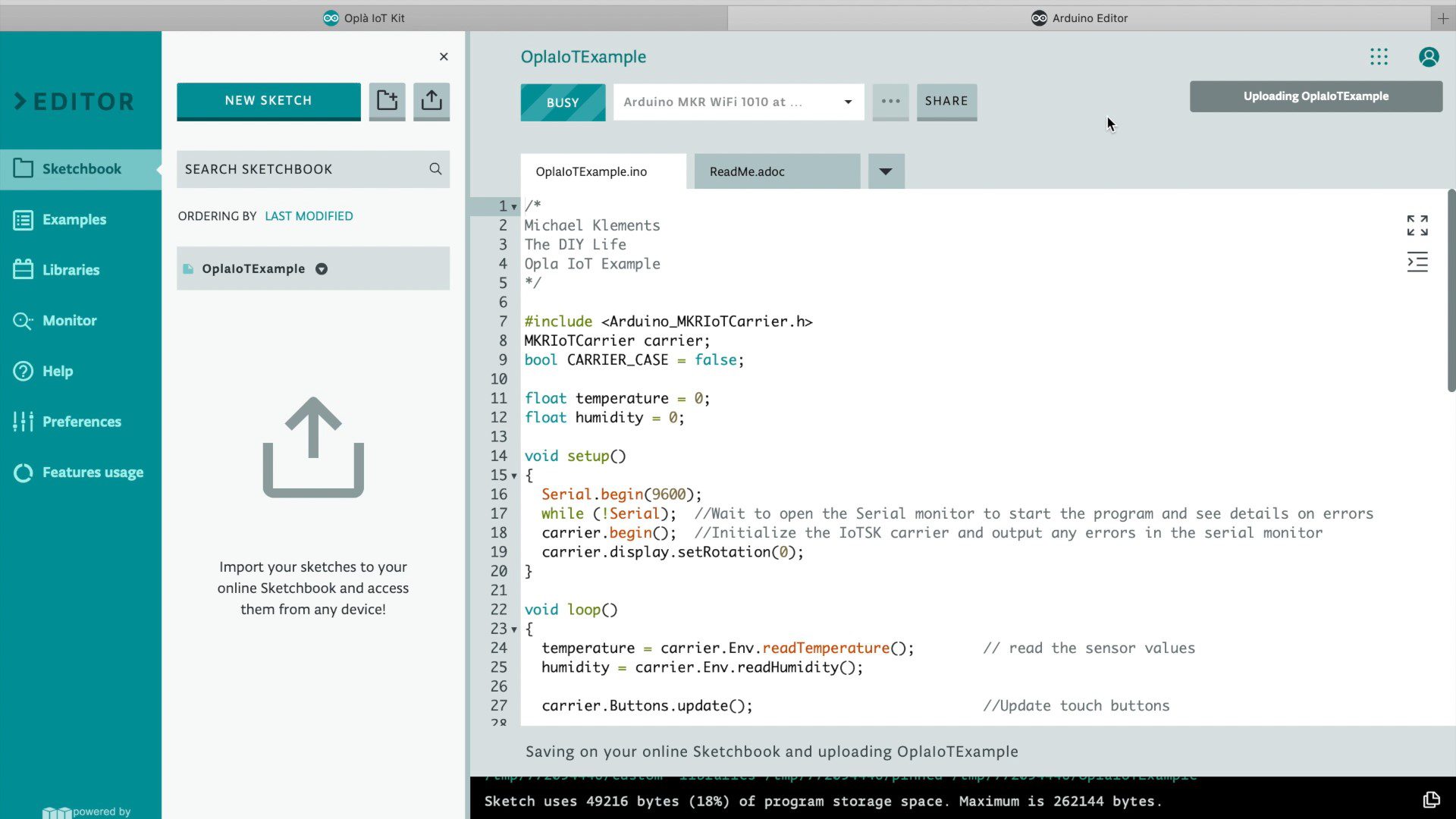Switch to the ReadMe.adoc tab

(747, 171)
